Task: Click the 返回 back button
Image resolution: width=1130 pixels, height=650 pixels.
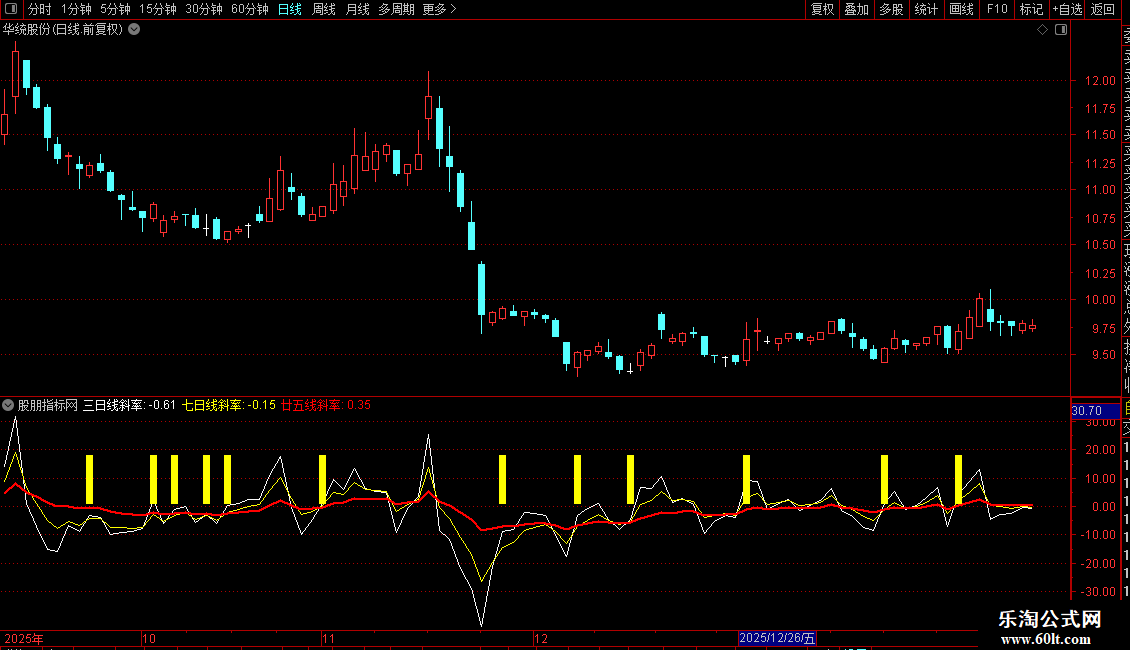Action: point(1103,9)
